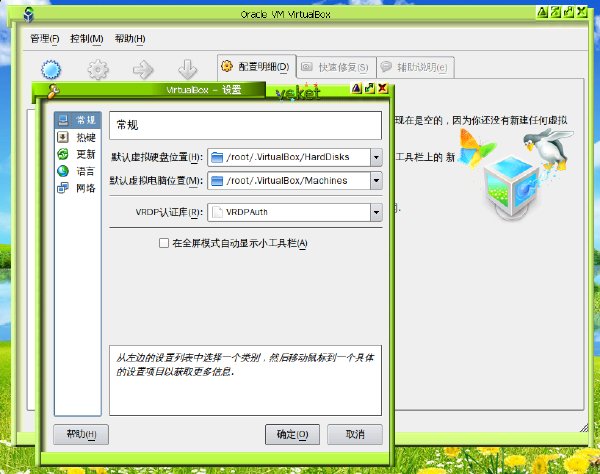The width and height of the screenshot is (600, 474).
Task: Select the 热键 category in settings list
Action: coord(78,137)
